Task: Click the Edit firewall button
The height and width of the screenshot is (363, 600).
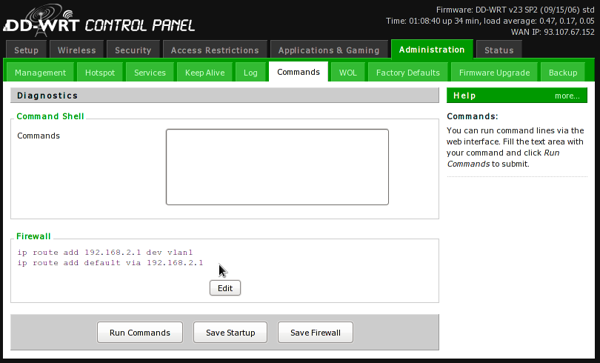Action: (x=225, y=288)
